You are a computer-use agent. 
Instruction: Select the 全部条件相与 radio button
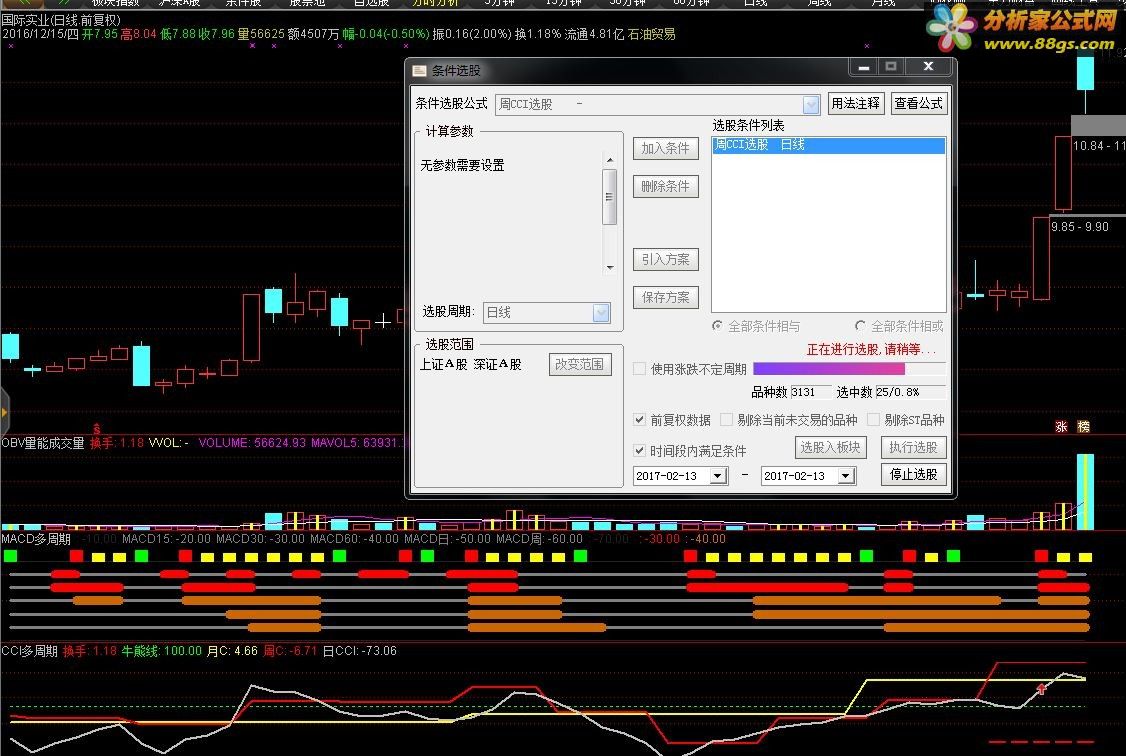click(717, 326)
